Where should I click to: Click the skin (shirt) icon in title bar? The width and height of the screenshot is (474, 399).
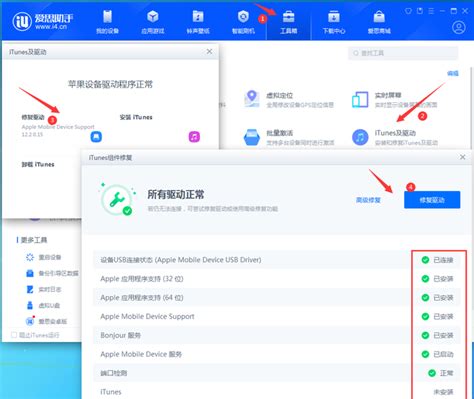click(408, 11)
